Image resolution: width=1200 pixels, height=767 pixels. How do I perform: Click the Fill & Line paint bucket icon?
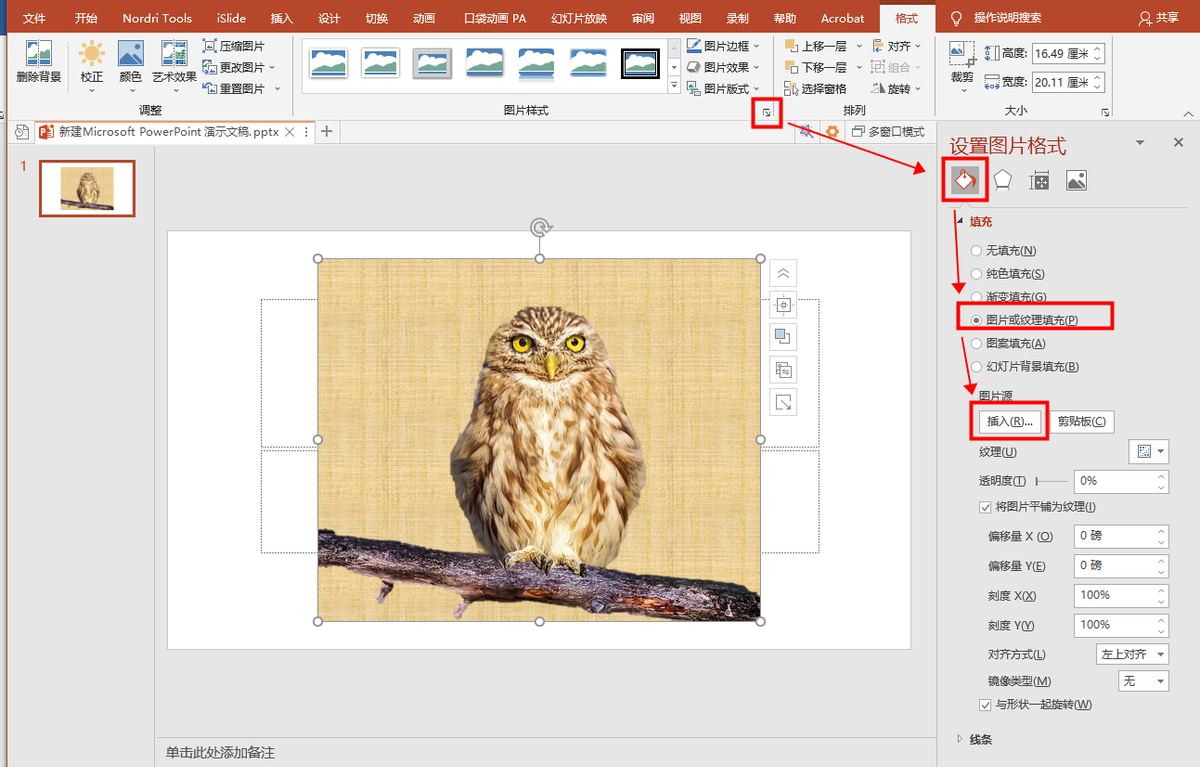[x=964, y=181]
